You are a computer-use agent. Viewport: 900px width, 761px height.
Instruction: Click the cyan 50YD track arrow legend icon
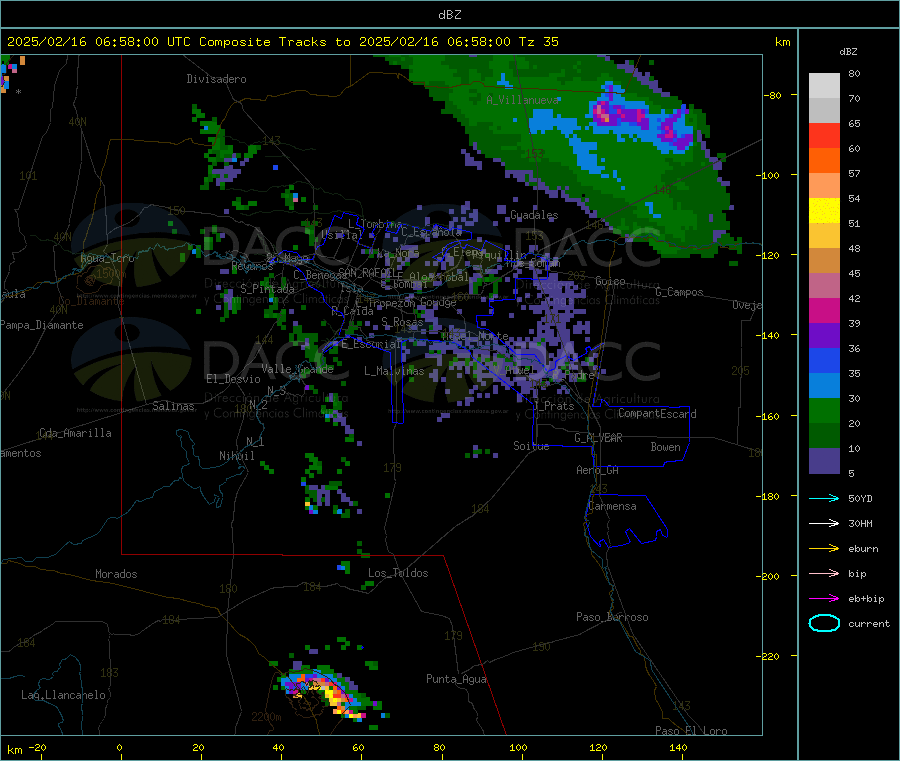(824, 498)
